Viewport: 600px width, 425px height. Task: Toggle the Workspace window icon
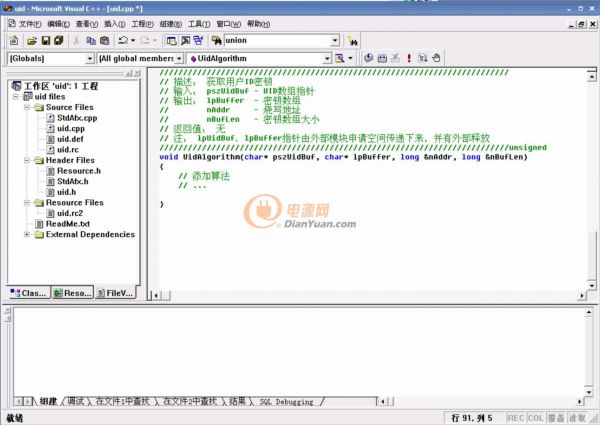click(x=171, y=41)
